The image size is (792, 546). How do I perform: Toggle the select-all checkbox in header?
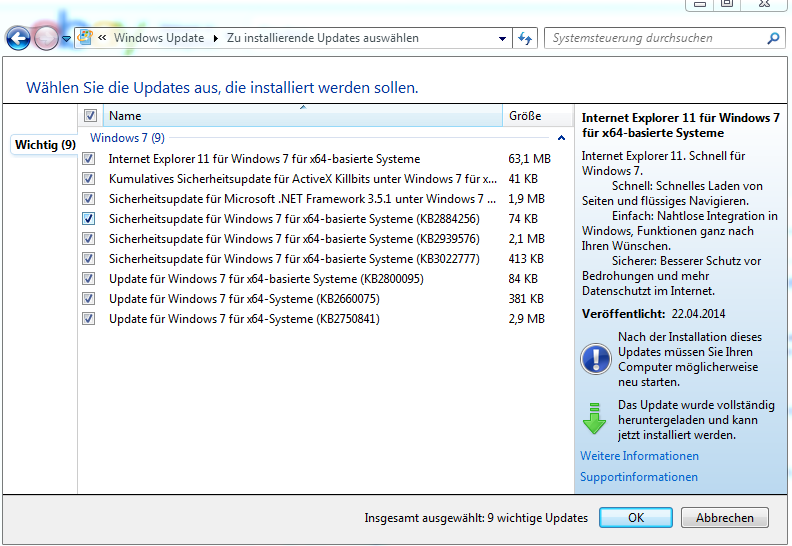tap(90, 116)
